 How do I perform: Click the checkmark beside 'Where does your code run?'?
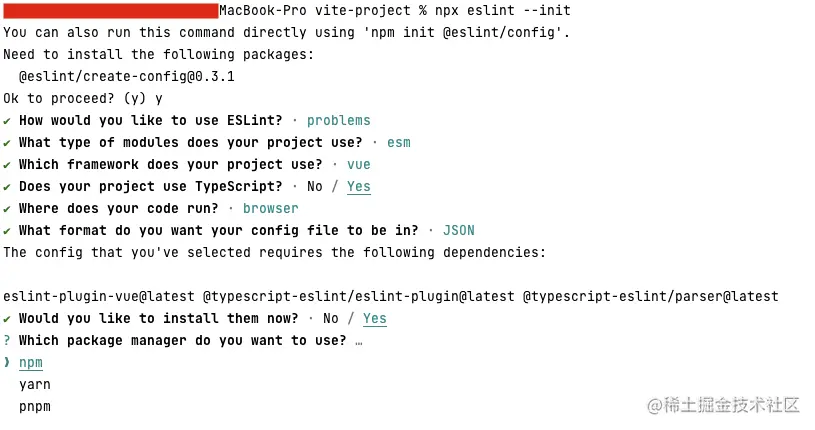(x=7, y=209)
